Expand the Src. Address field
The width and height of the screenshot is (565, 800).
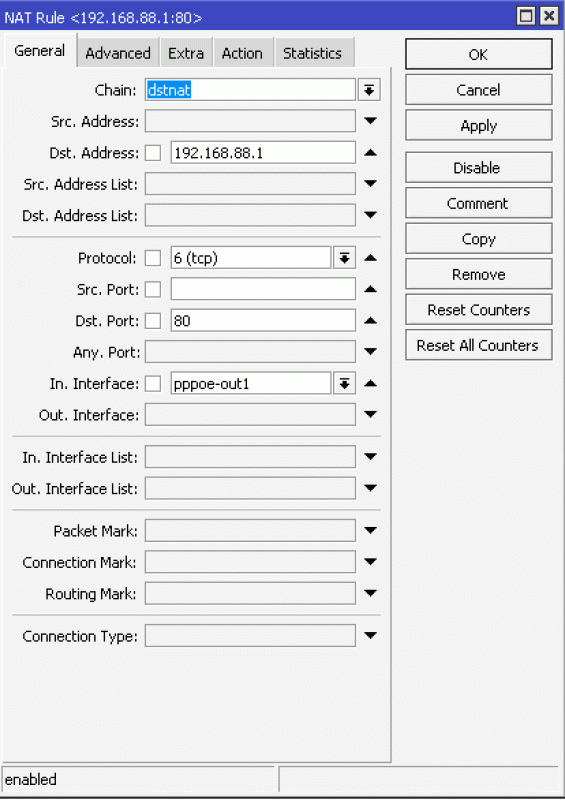[371, 121]
